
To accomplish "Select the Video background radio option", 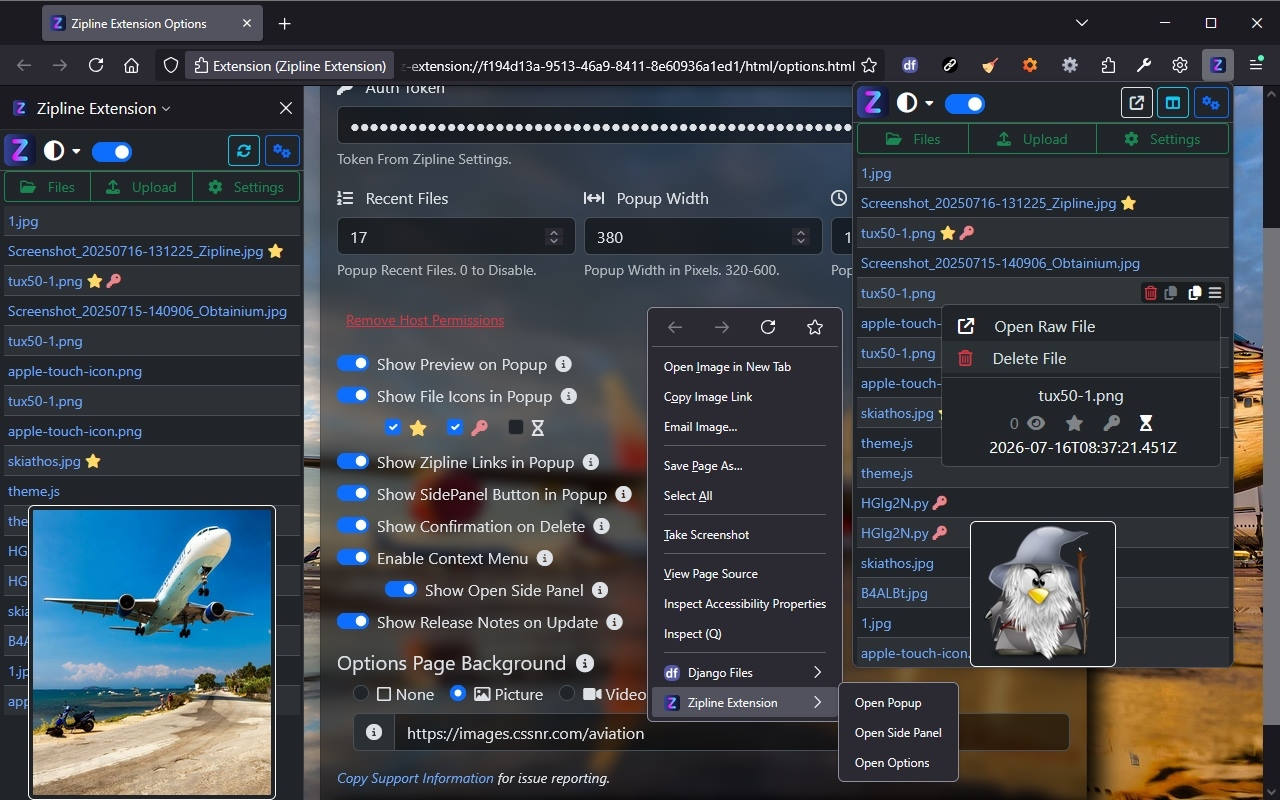I will tap(567, 693).
